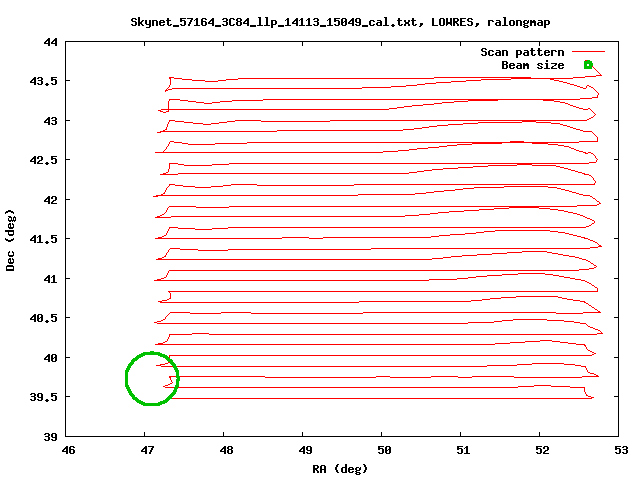The width and height of the screenshot is (640, 480).
Task: Click the y-axis tick label 39
Action: pyautogui.click(x=51, y=437)
